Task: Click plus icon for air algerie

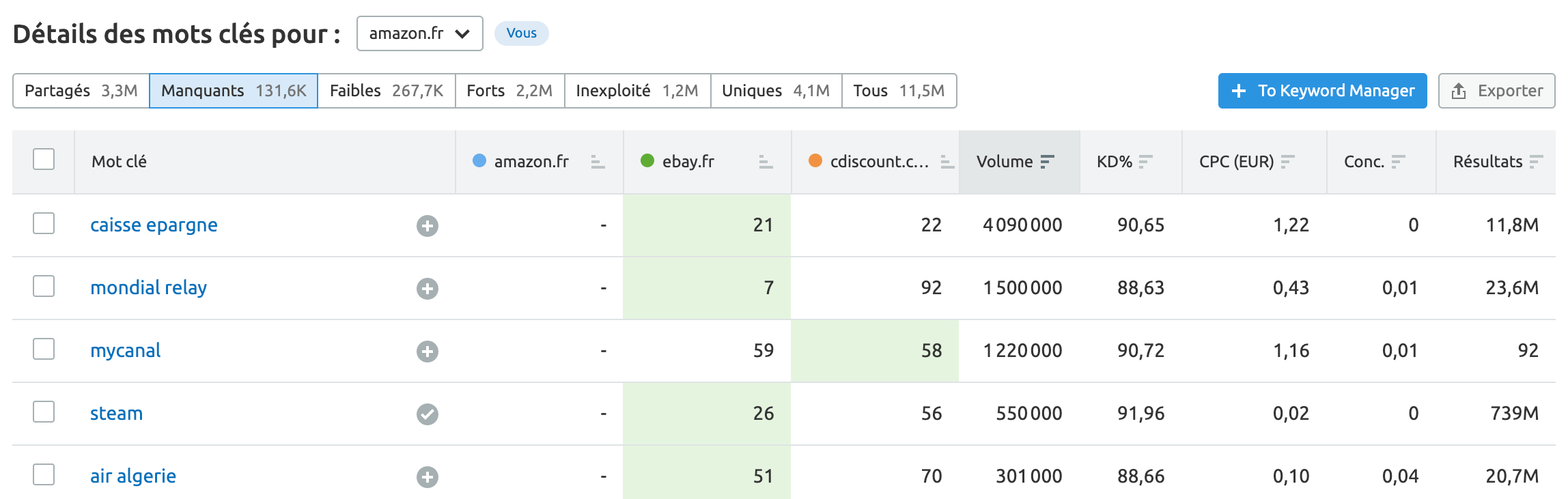Action: click(x=428, y=477)
